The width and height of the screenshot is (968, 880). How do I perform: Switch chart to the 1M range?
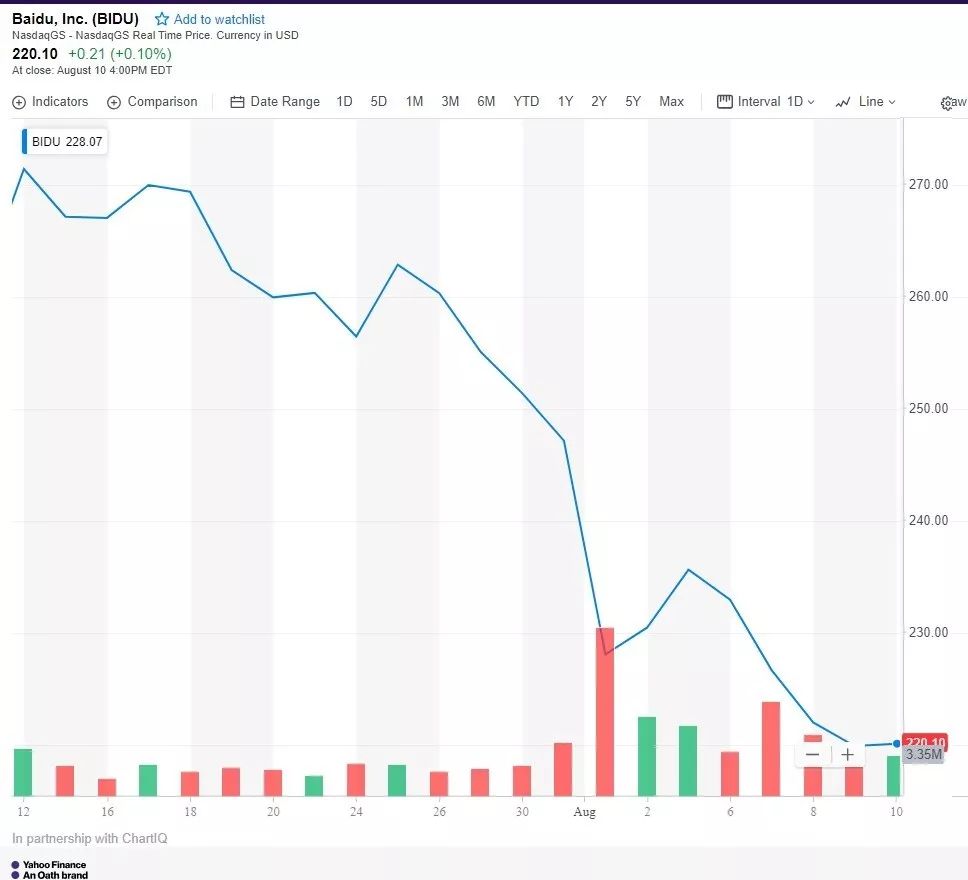(x=414, y=101)
